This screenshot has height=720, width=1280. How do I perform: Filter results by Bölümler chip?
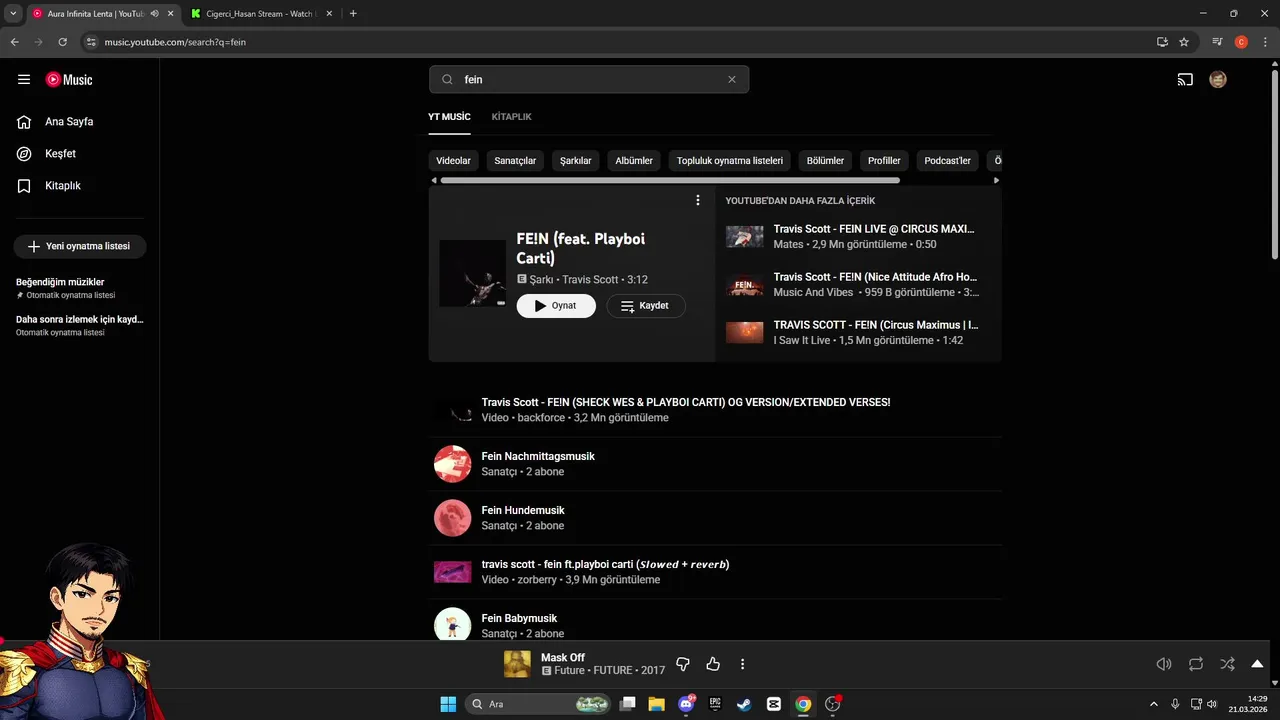(825, 161)
